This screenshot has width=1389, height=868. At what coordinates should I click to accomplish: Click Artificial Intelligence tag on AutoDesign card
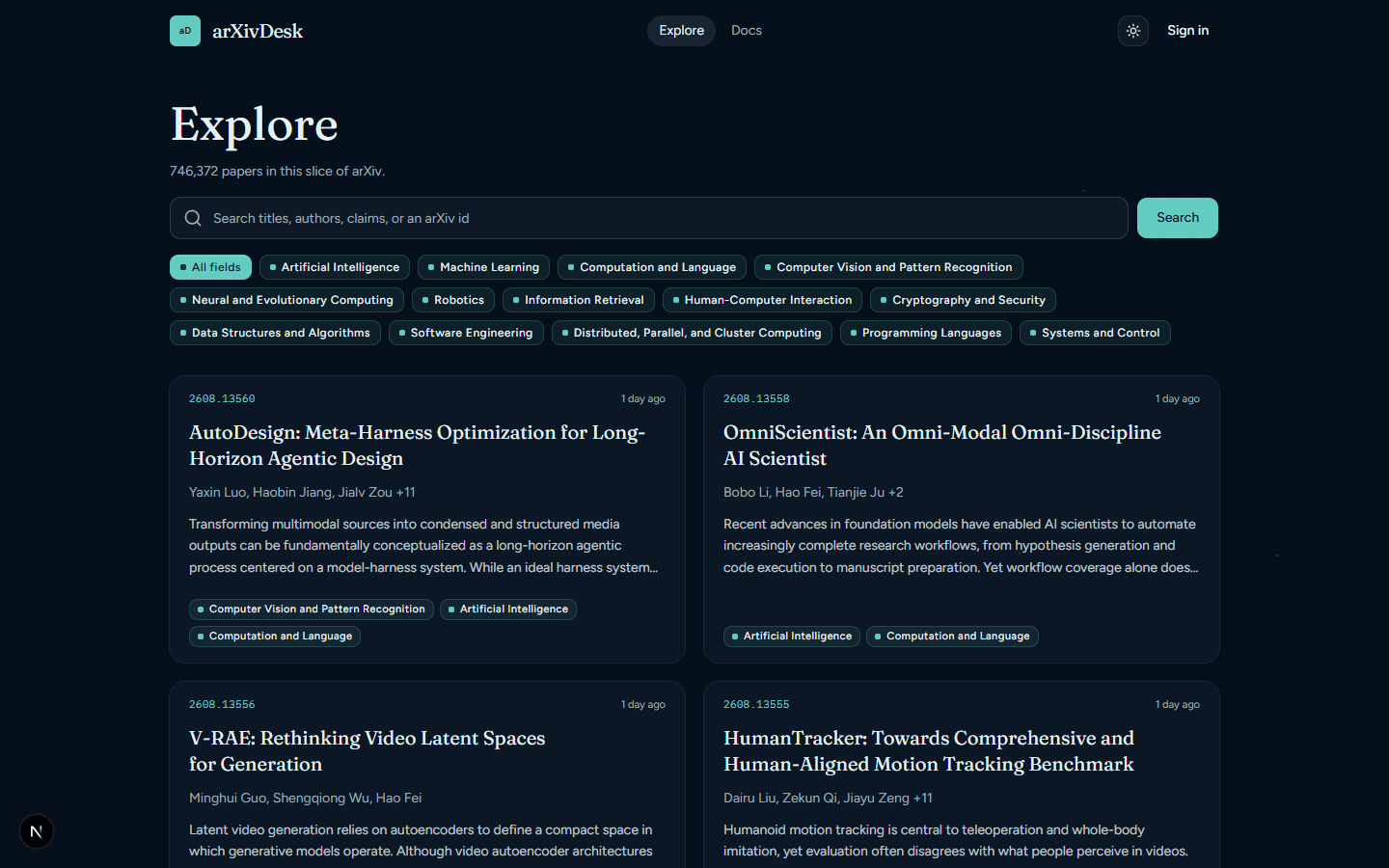coord(508,610)
